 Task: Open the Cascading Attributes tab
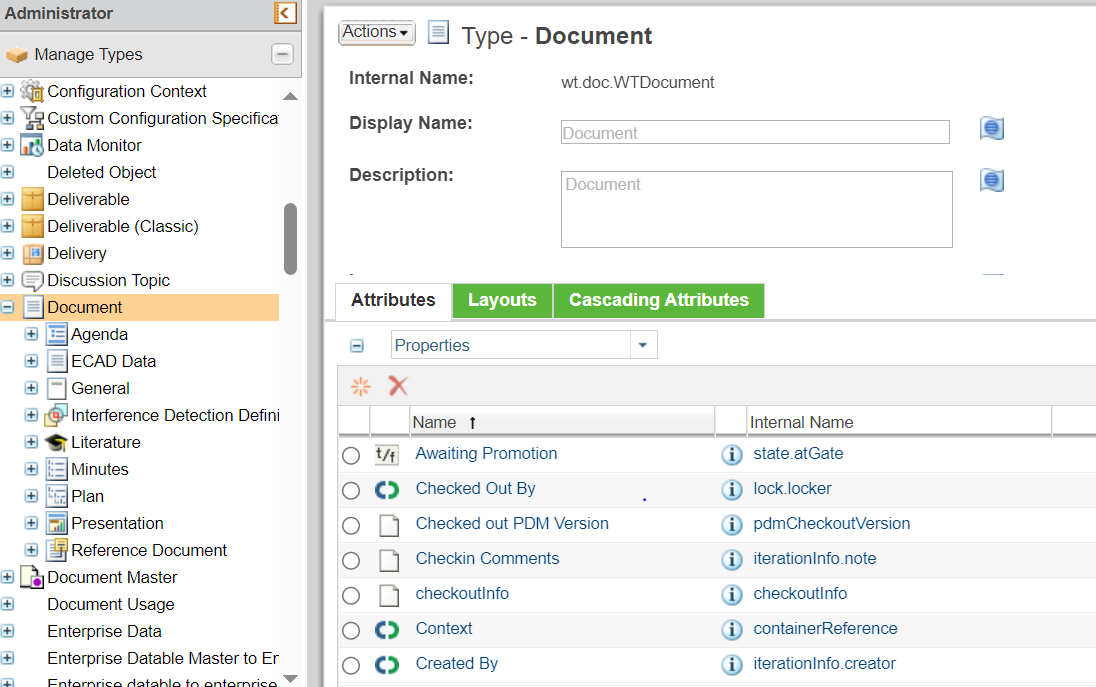click(x=658, y=300)
